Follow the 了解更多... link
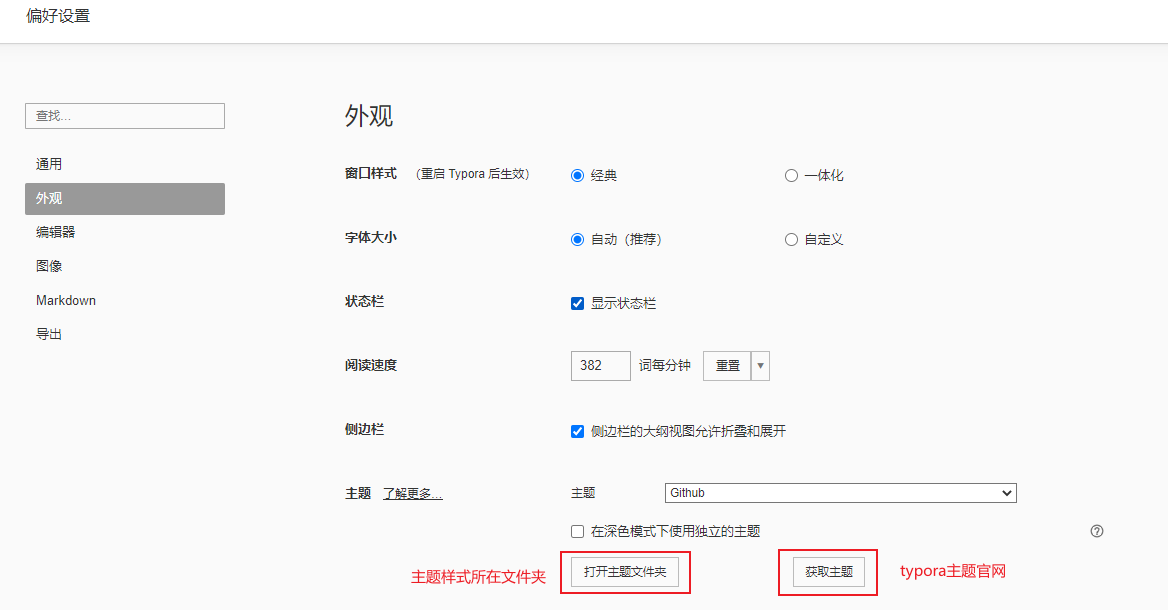The width and height of the screenshot is (1168, 610). (x=412, y=493)
